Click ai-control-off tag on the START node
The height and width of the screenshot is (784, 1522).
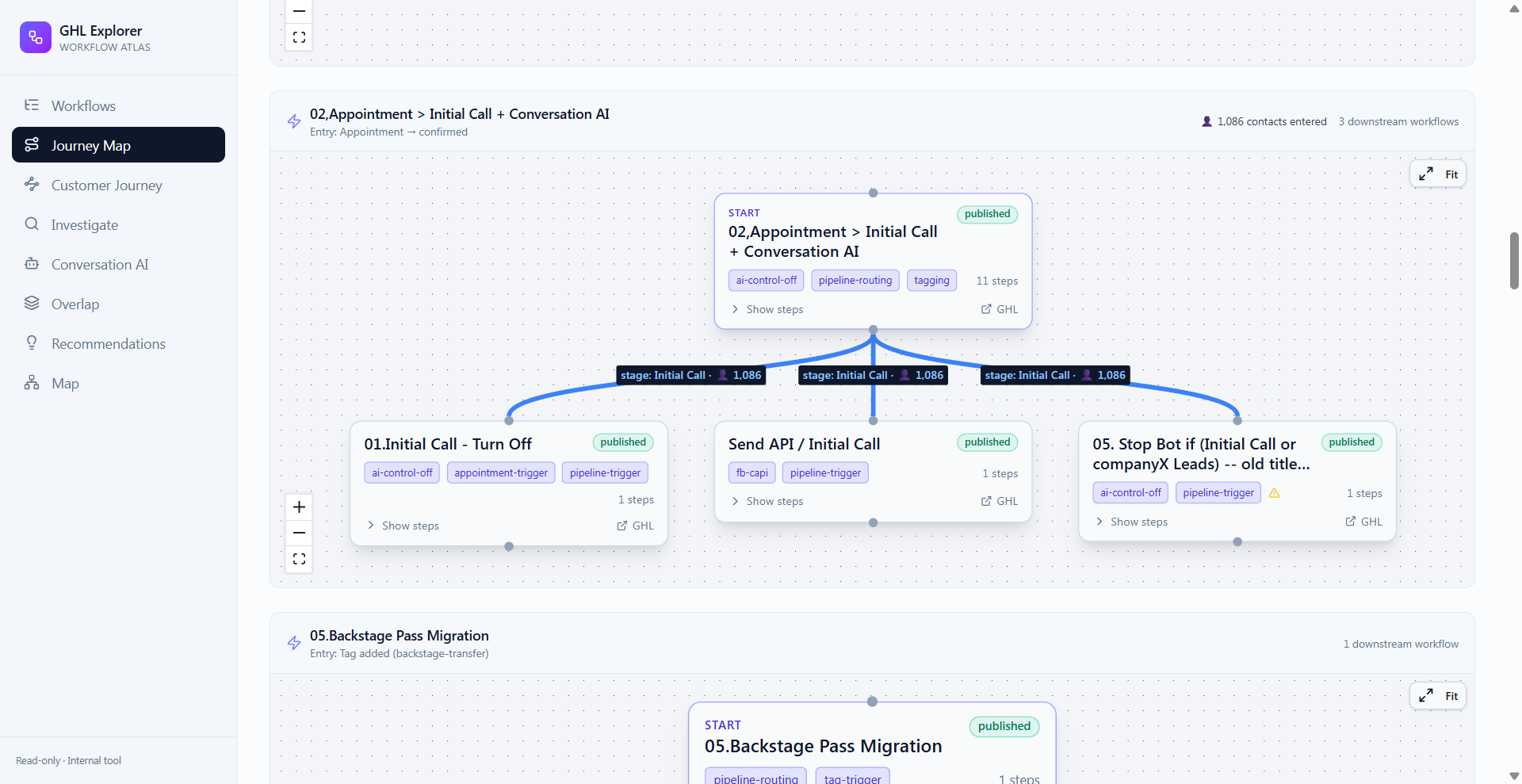(x=767, y=281)
